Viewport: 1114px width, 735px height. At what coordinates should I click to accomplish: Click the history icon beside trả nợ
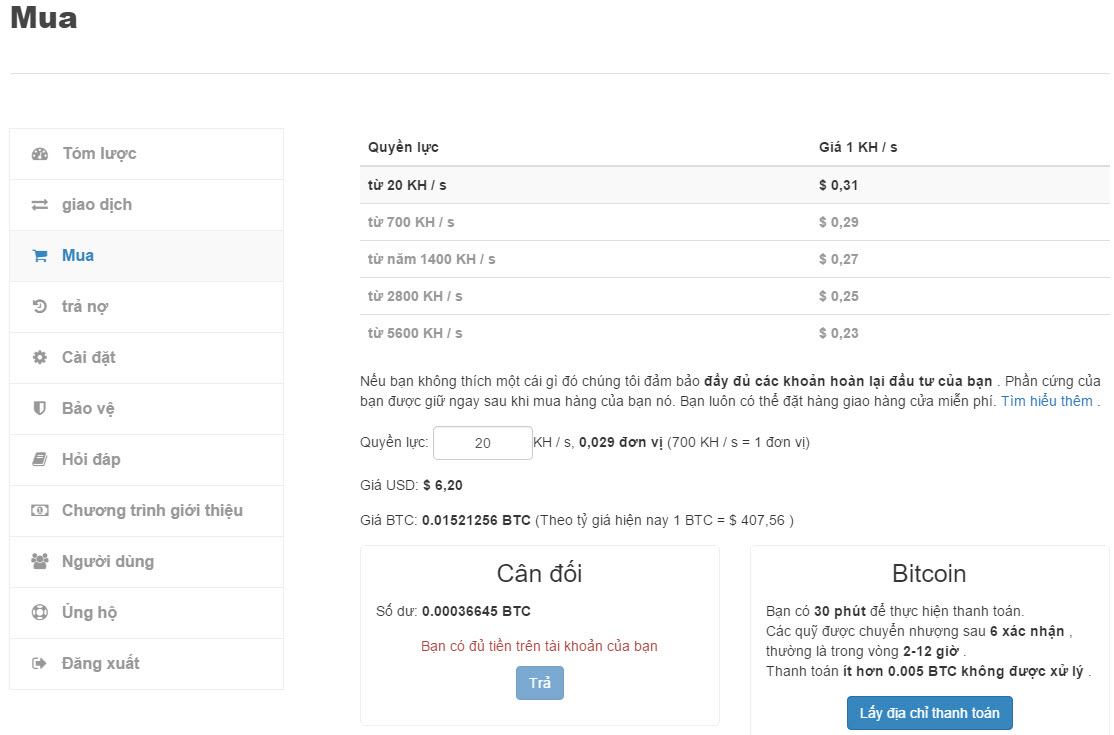pyautogui.click(x=40, y=306)
